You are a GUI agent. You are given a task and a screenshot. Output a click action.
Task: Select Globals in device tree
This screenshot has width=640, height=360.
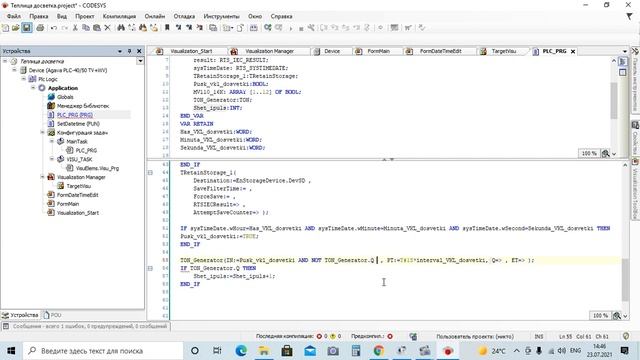click(x=65, y=97)
